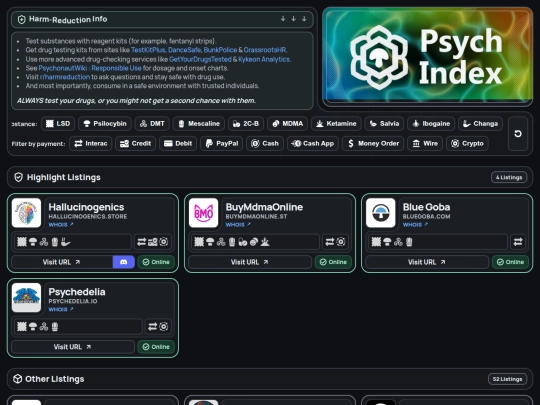Image resolution: width=540 pixels, height=405 pixels.
Task: Open WHOIS for Blue Goba
Action: pos(416,225)
